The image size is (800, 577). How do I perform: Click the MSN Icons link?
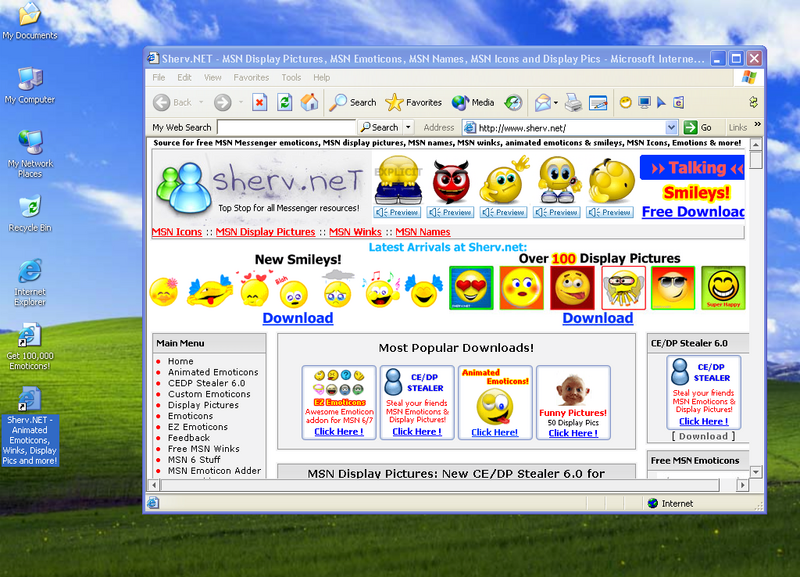(x=177, y=232)
